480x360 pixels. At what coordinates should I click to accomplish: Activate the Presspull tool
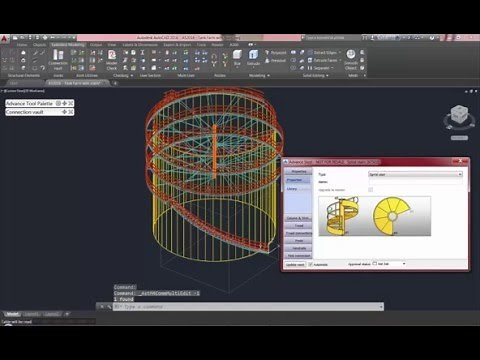275,61
